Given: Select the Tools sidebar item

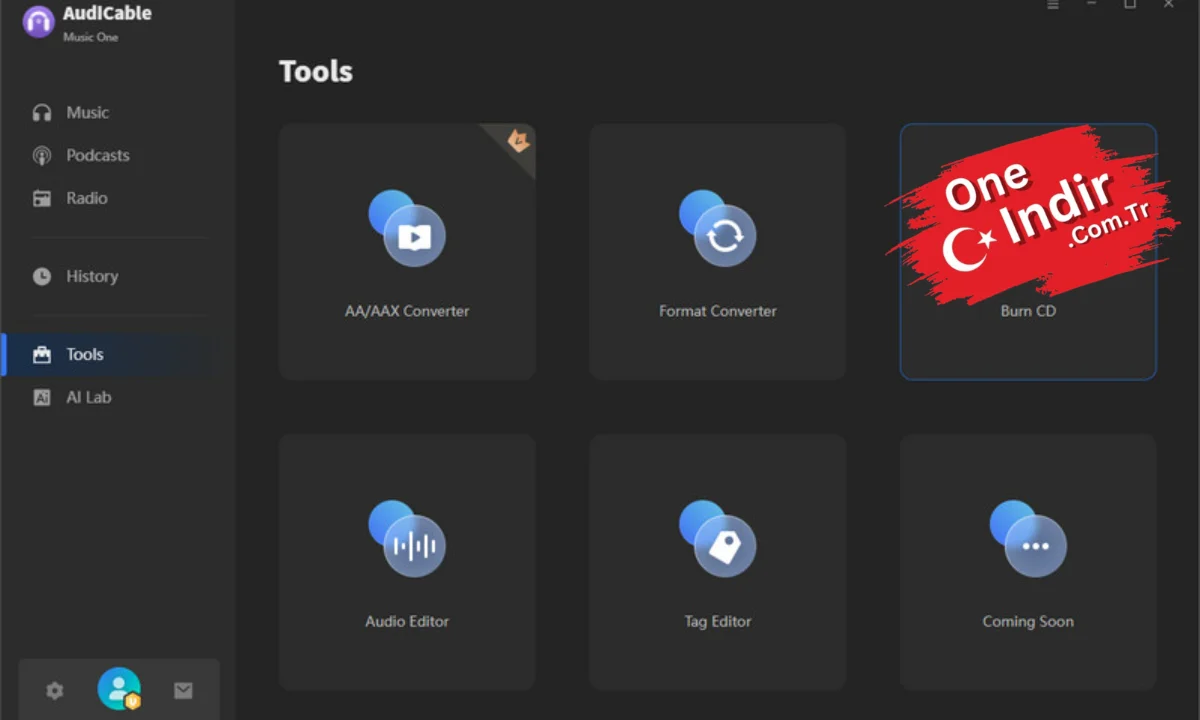Looking at the screenshot, I should point(107,355).
